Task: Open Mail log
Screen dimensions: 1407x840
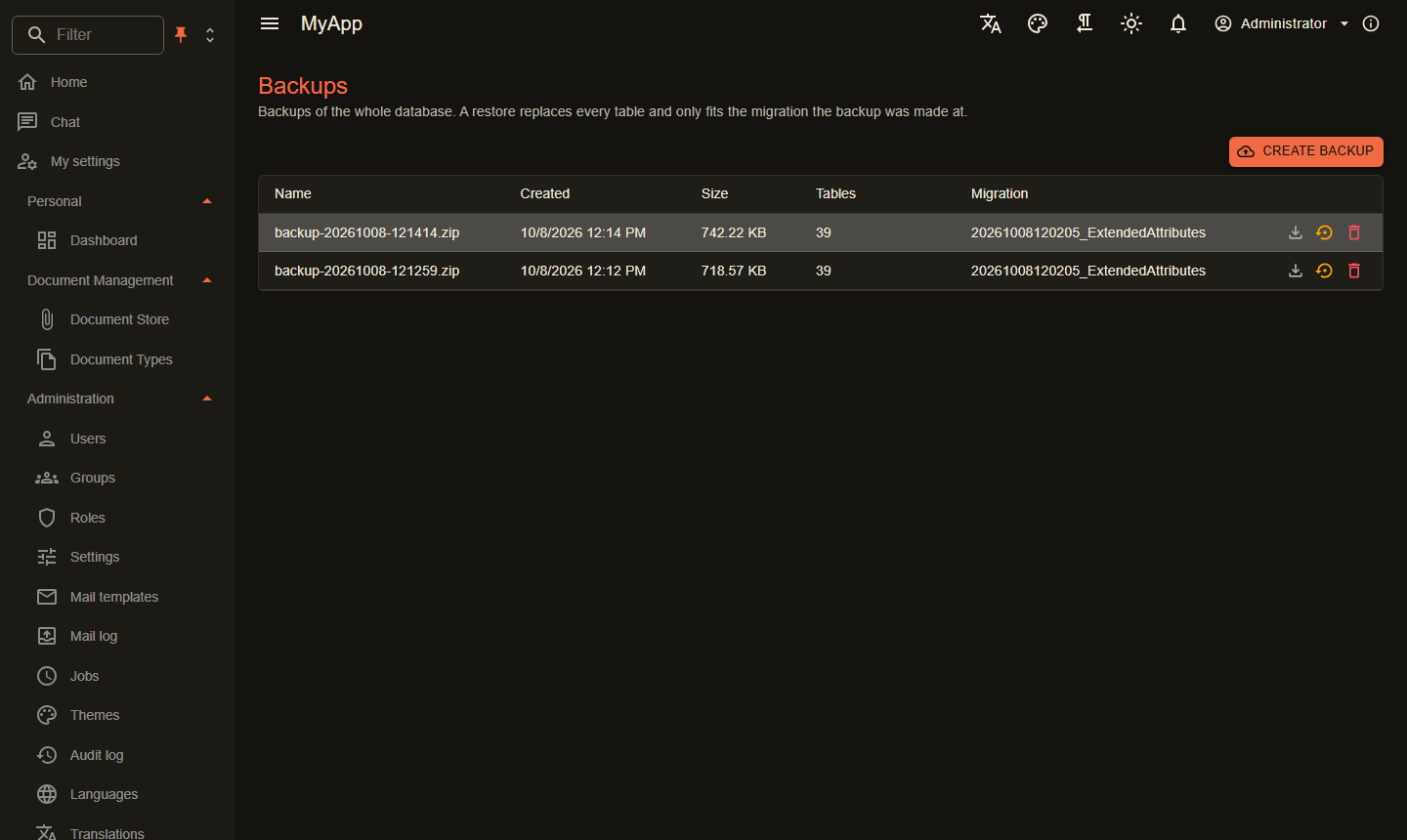Action: (117, 636)
